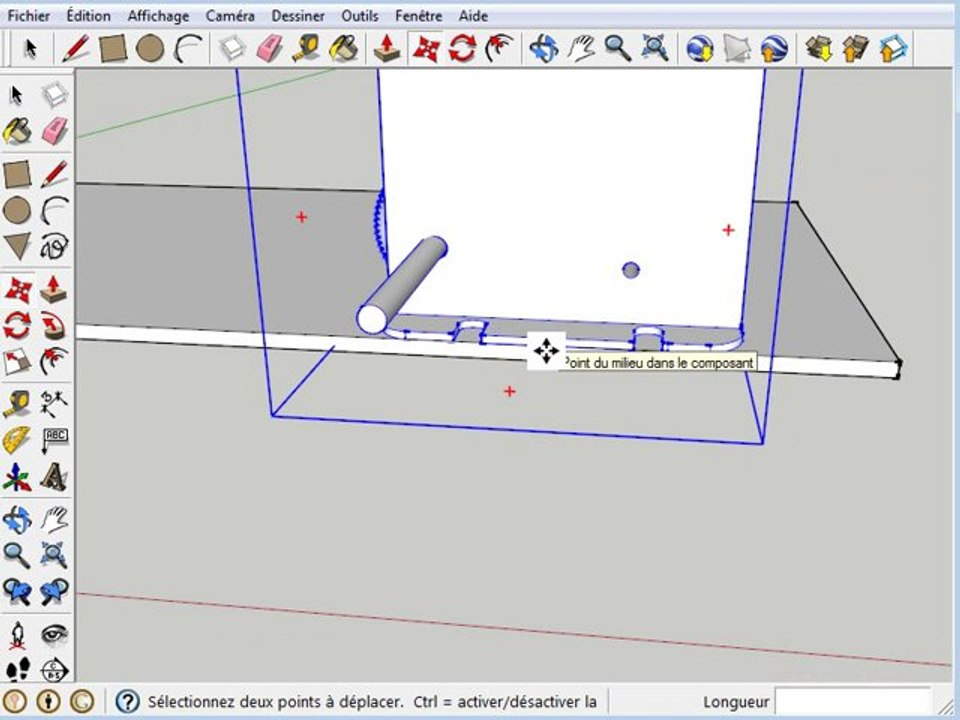Click the person status bar icon

tap(48, 701)
